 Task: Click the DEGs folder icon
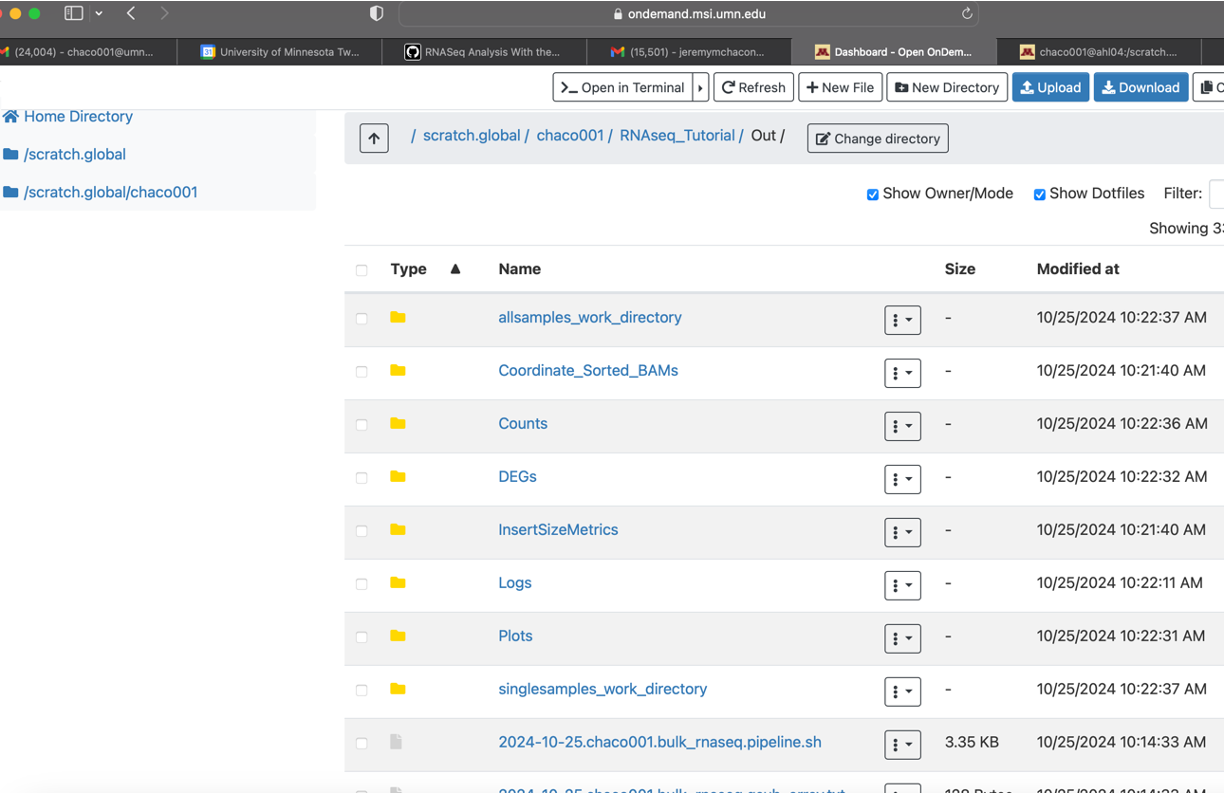point(398,476)
